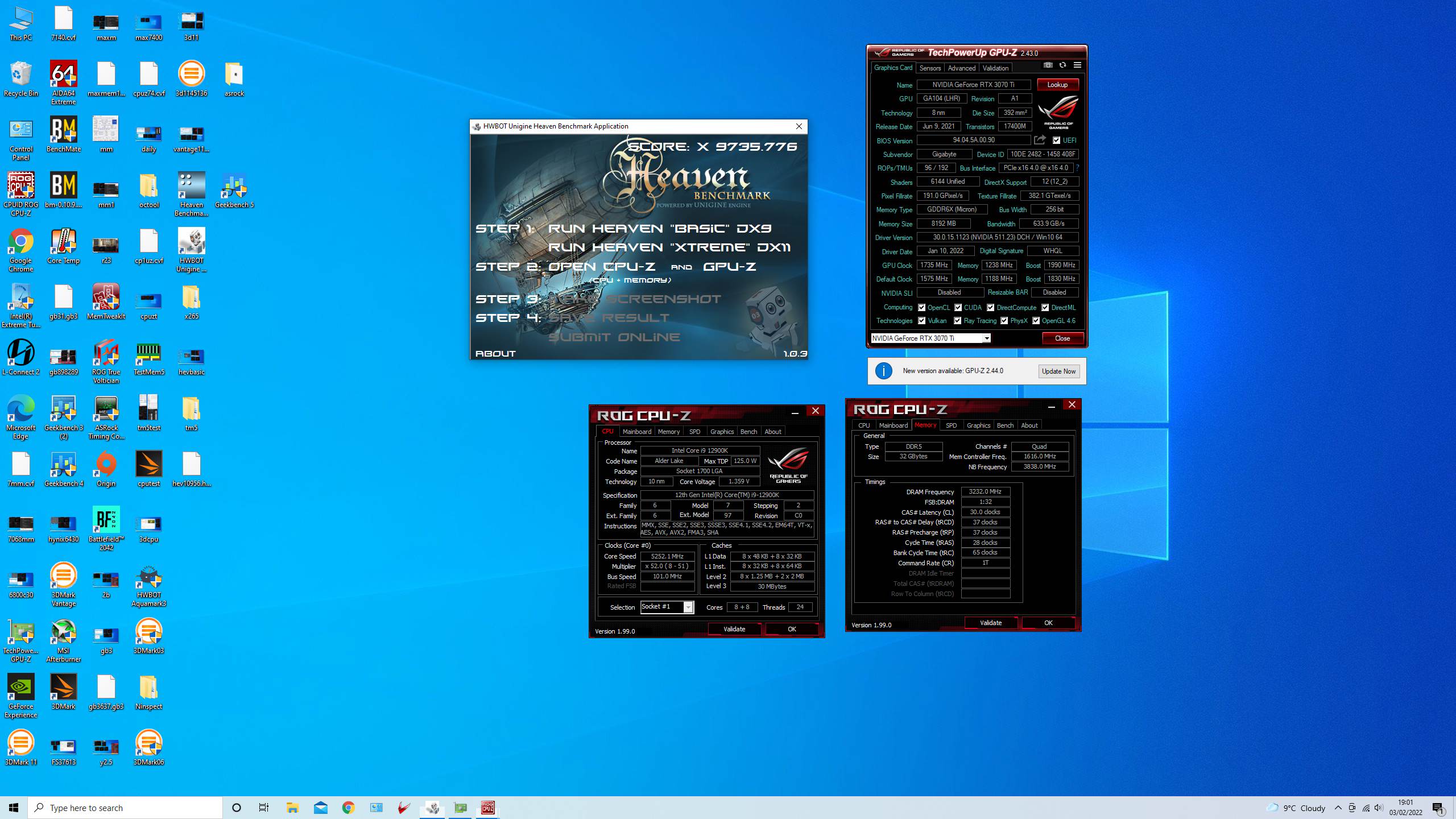1456x819 pixels.
Task: Select the Battlefield 2042 desktop icon
Action: coord(106,529)
